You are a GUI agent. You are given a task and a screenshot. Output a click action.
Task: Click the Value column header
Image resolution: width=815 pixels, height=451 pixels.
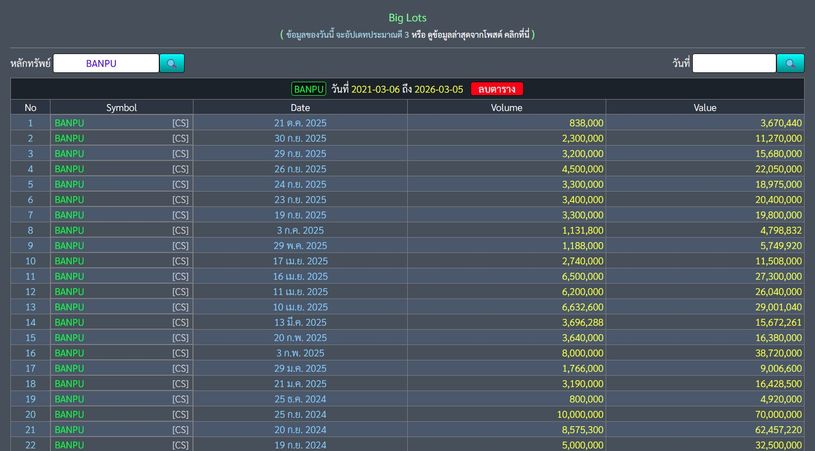point(704,107)
